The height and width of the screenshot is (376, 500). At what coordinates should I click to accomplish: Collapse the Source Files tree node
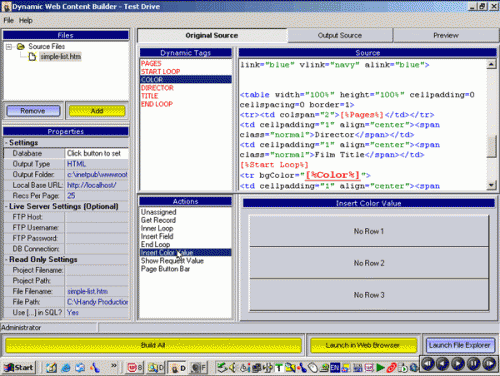click(9, 47)
